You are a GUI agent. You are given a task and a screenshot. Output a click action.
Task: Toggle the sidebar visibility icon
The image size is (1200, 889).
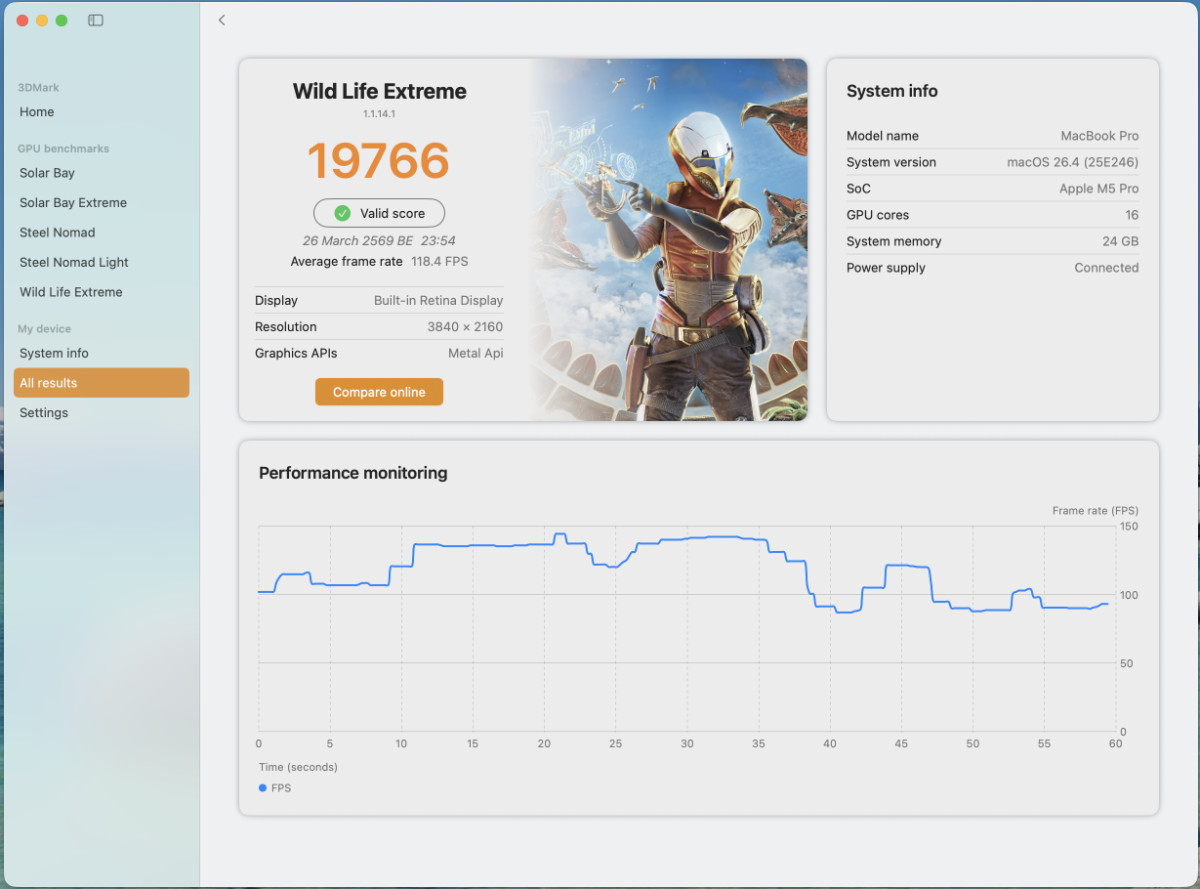95,20
